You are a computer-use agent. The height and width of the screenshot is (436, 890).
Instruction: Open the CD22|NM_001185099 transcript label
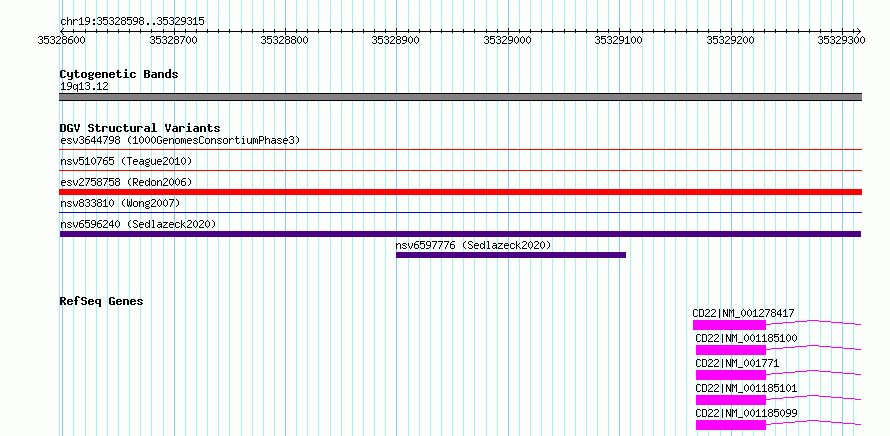click(746, 413)
